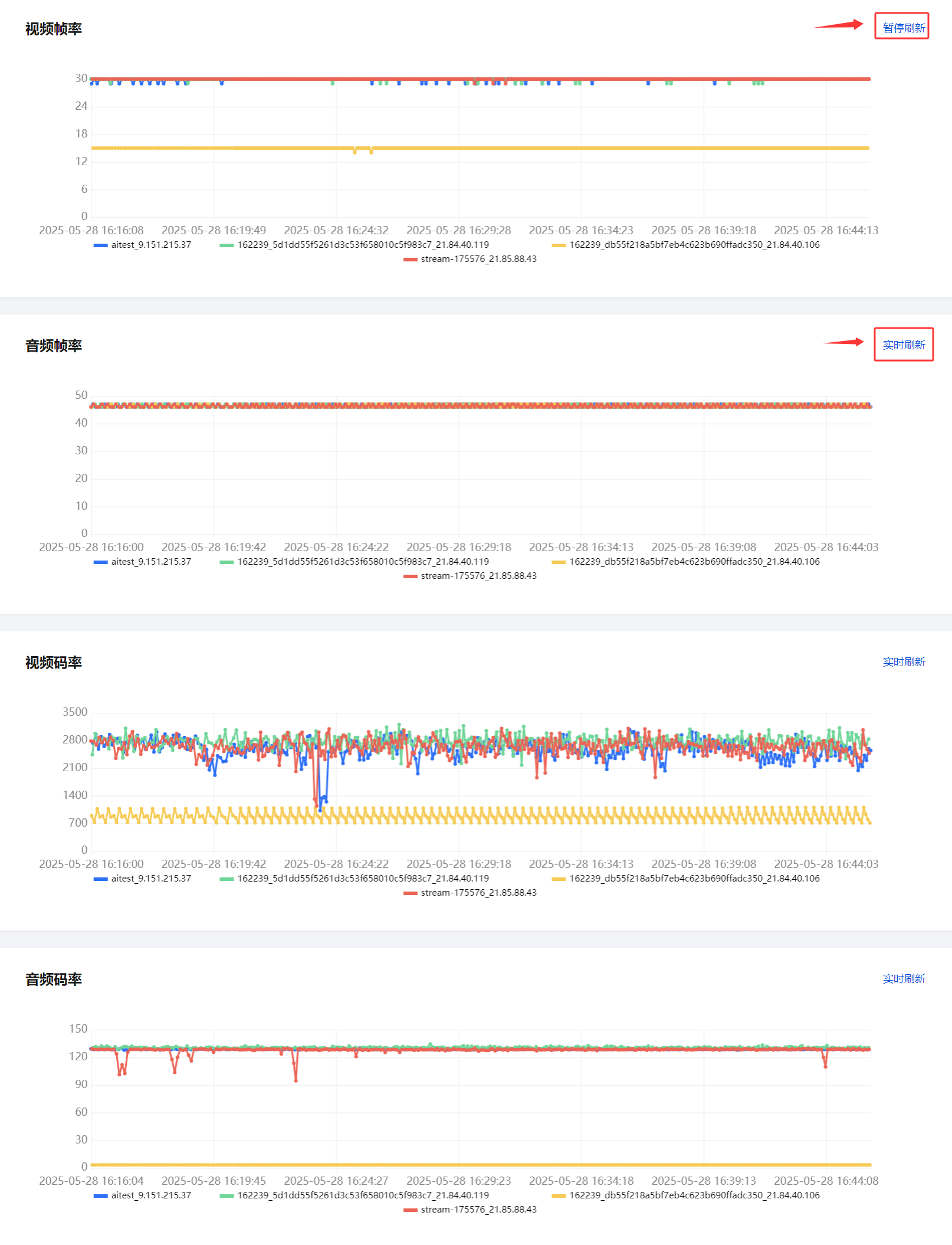952x1245 pixels.
Task: Toggle 162239_db55f218 legend in 视频码率 chart
Action: click(x=685, y=879)
